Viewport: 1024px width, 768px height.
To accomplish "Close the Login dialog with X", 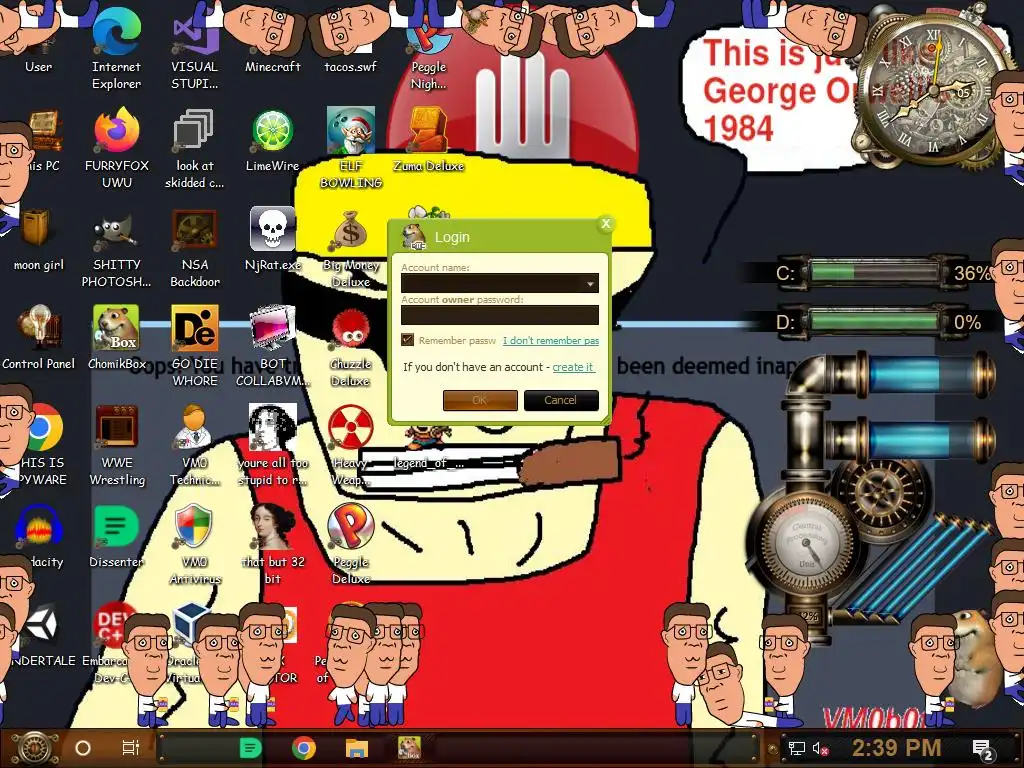I will pyautogui.click(x=605, y=224).
